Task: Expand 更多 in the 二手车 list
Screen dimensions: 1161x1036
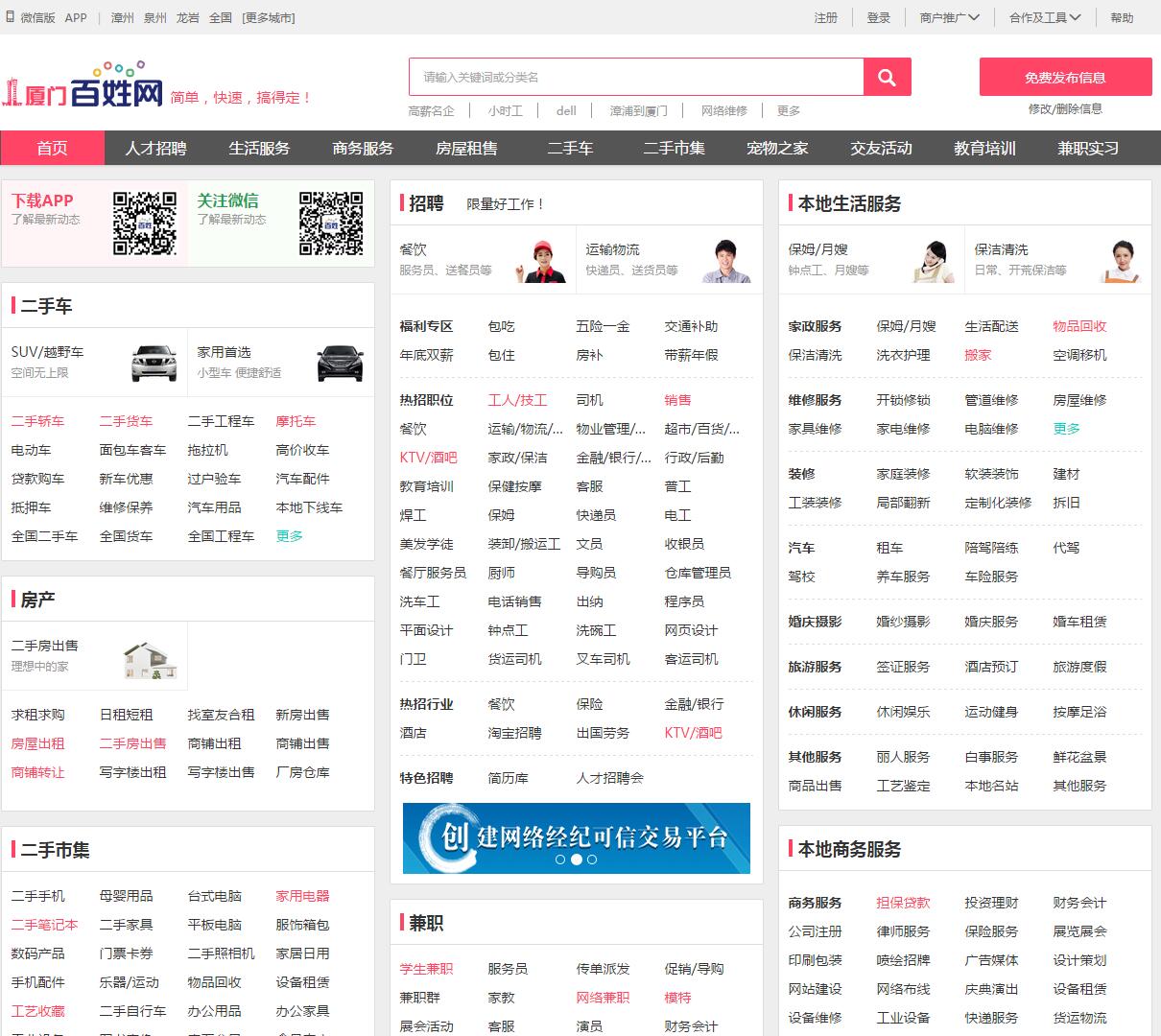Action: (x=290, y=536)
